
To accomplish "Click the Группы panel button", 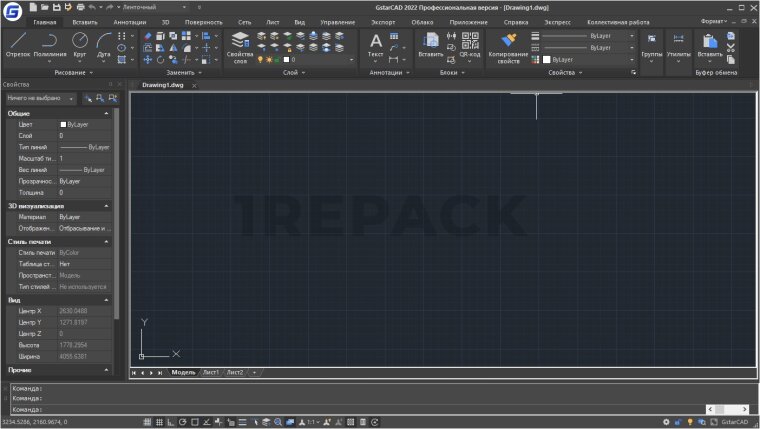I will [x=651, y=46].
